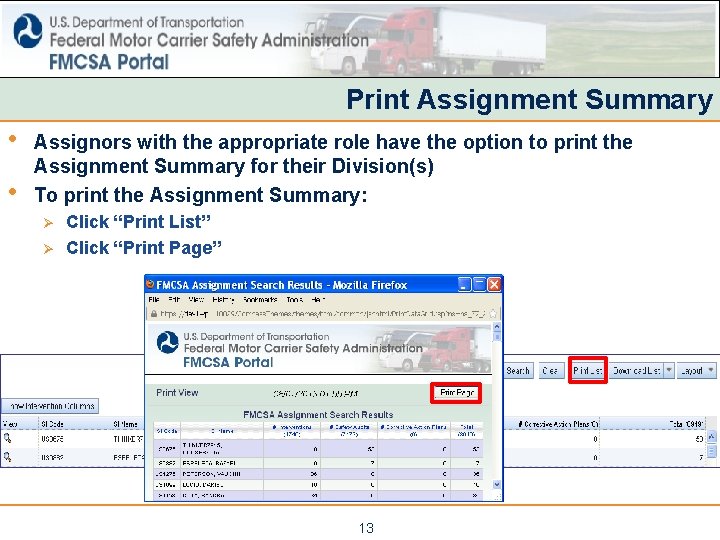
Task: Click scroll-up arrow of background table scrollbar
Action: click(711, 437)
